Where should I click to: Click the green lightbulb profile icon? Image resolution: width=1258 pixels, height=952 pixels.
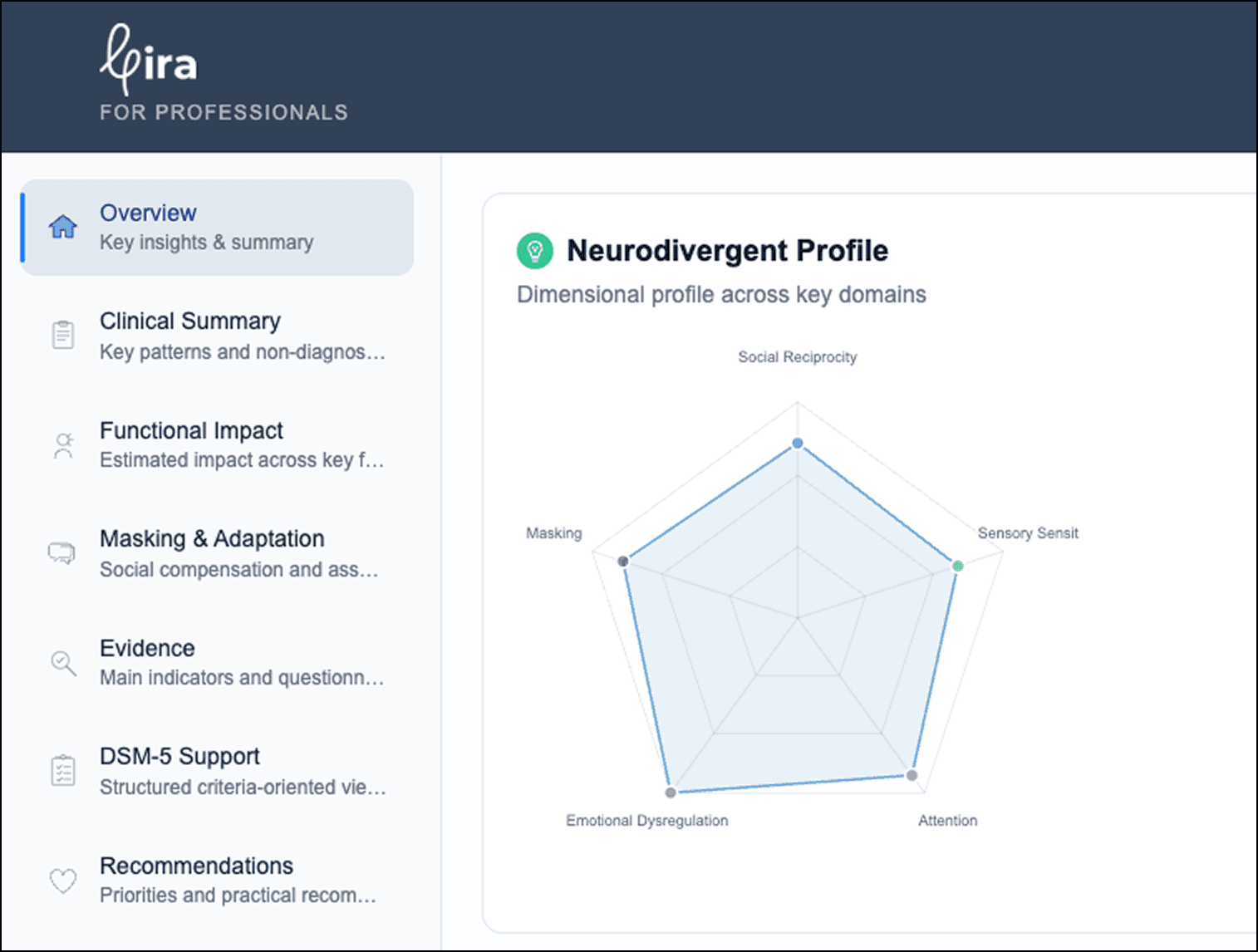coord(534,251)
